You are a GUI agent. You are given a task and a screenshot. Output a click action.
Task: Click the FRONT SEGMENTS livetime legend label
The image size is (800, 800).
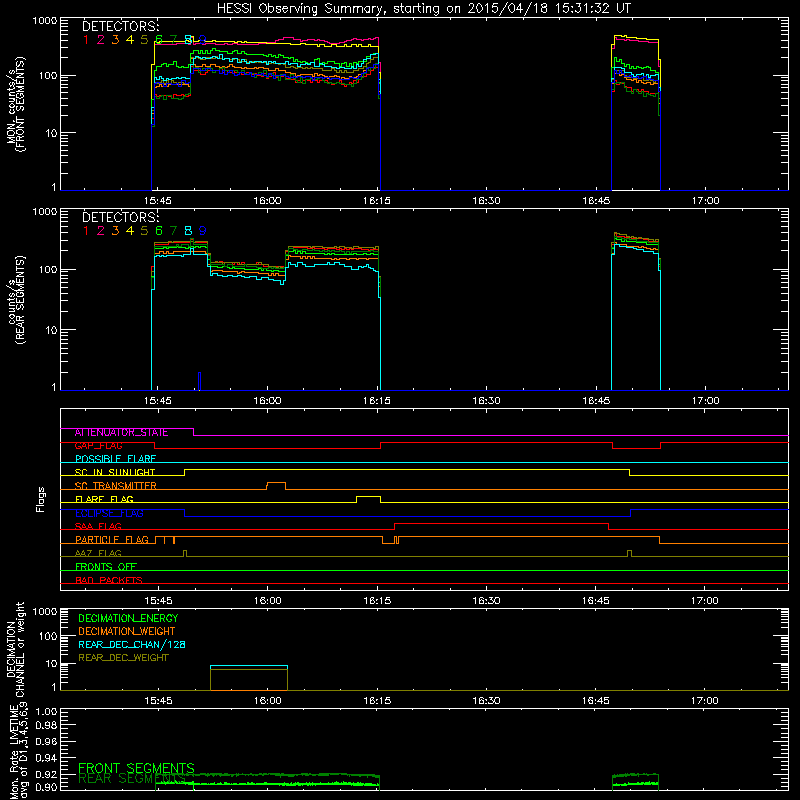[x=136, y=768]
